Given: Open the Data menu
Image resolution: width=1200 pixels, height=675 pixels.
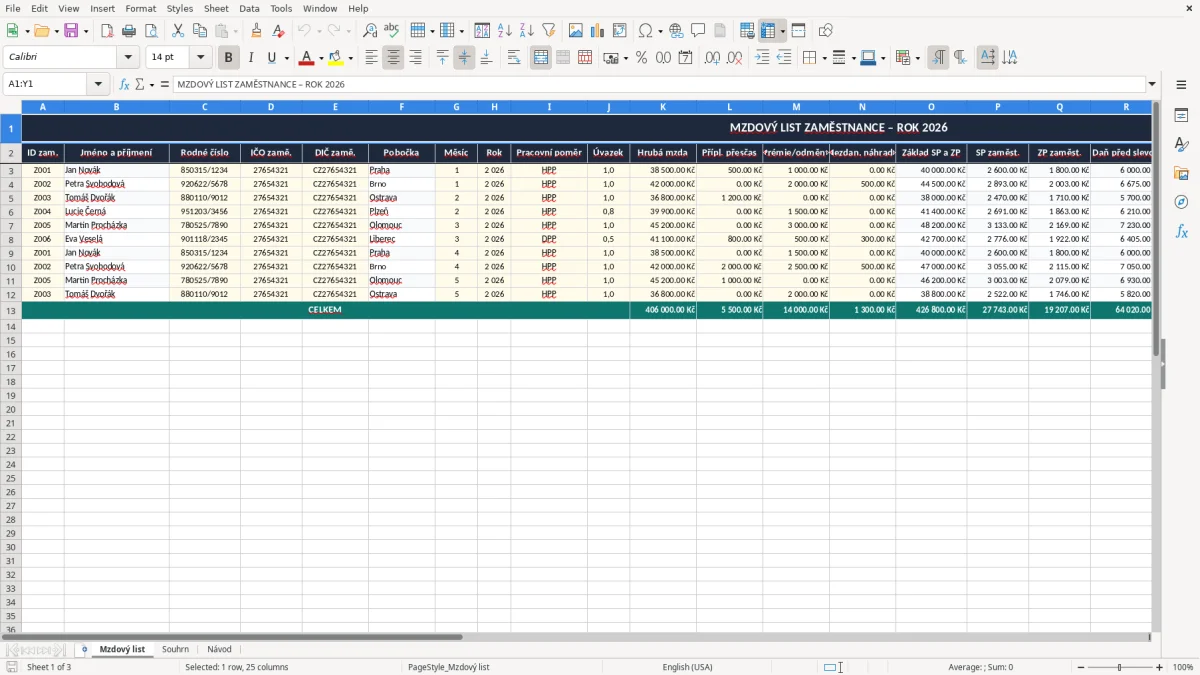Looking at the screenshot, I should tap(249, 8).
